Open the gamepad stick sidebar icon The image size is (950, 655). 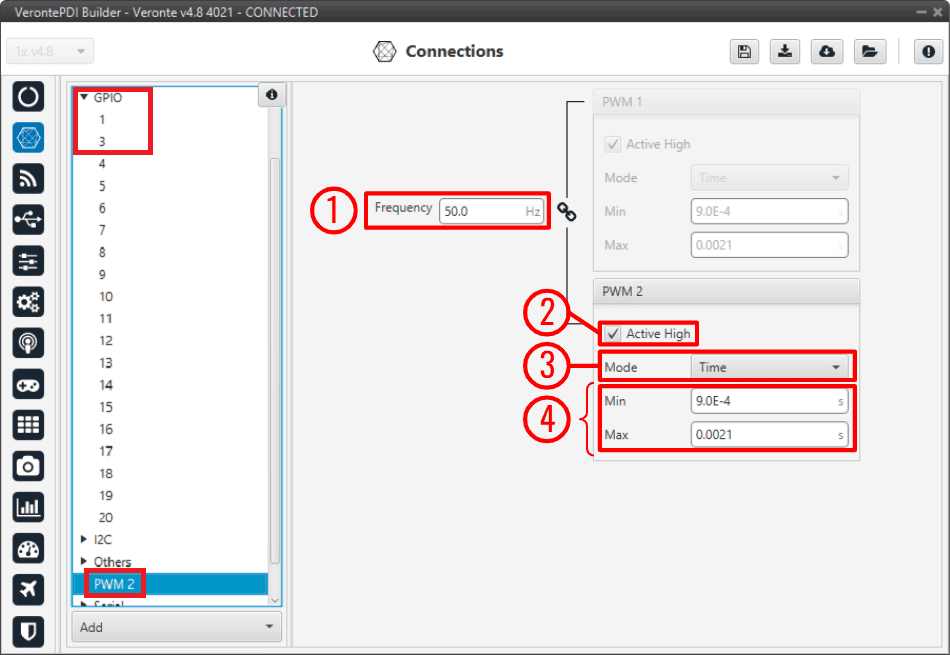(x=28, y=384)
